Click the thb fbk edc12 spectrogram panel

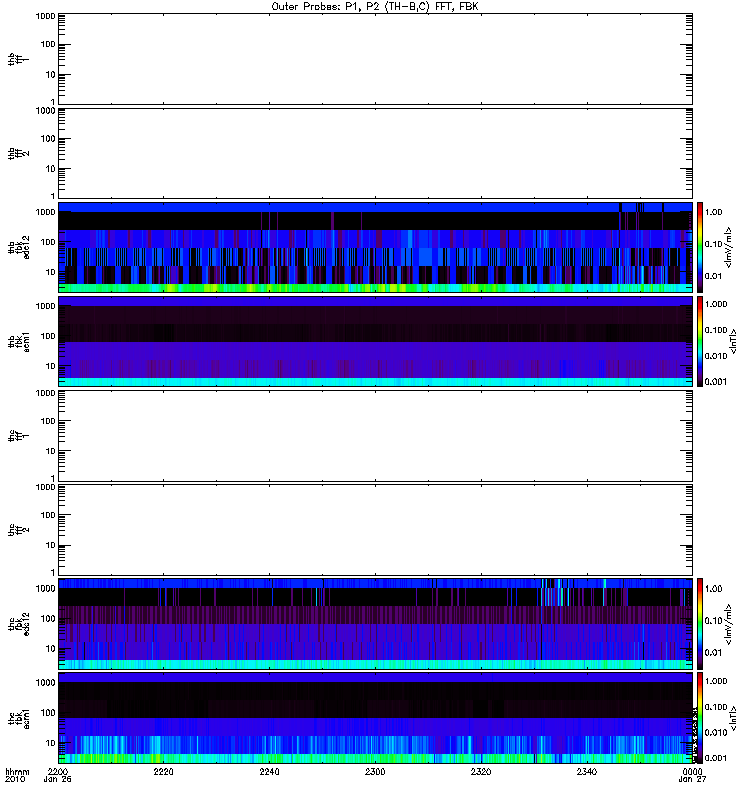[x=375, y=247]
